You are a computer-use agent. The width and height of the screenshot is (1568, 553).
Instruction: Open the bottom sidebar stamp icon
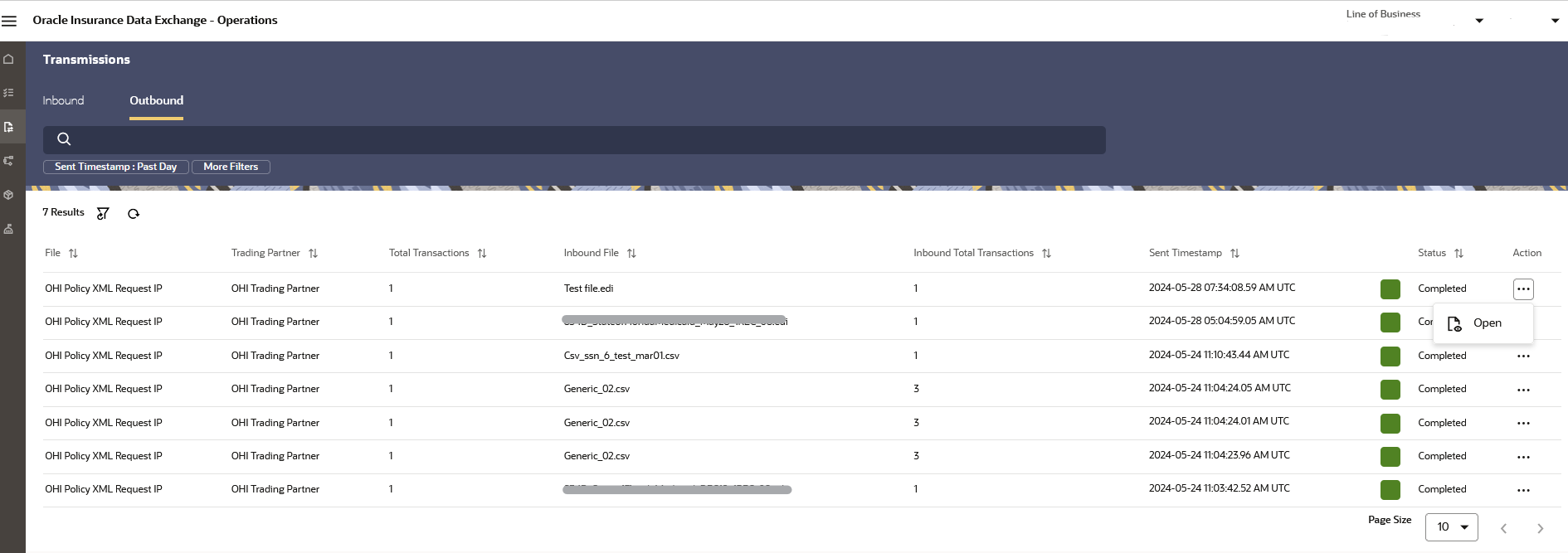coord(9,229)
